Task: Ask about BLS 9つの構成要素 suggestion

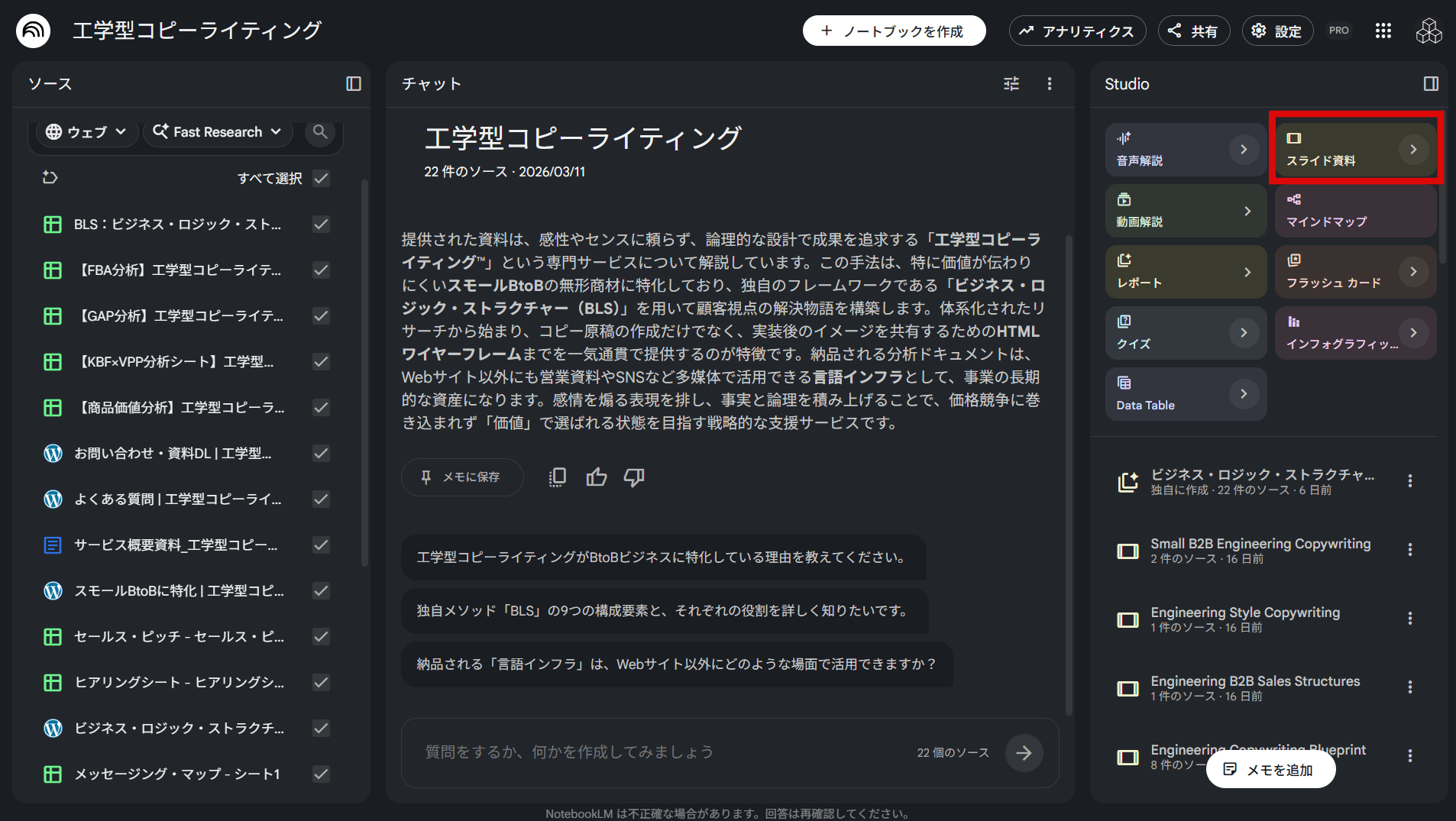Action: click(665, 611)
